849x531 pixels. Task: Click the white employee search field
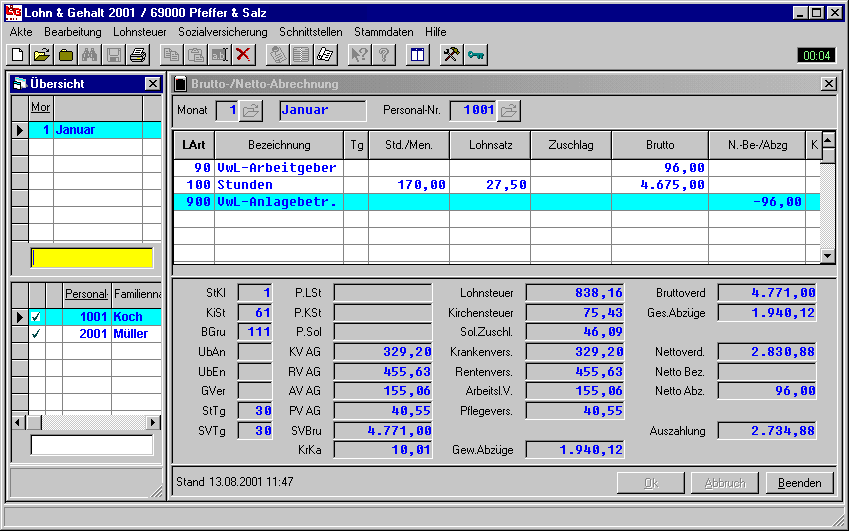point(92,445)
